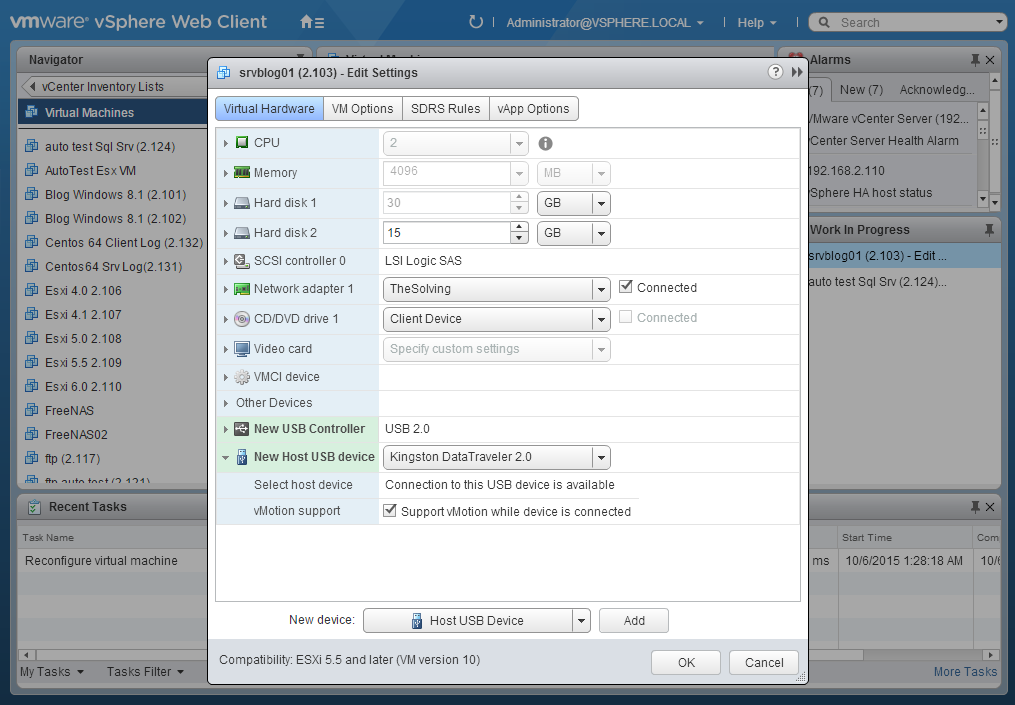This screenshot has width=1015, height=705.
Task: Click the FreeNAS VM icon
Action: pos(31,410)
